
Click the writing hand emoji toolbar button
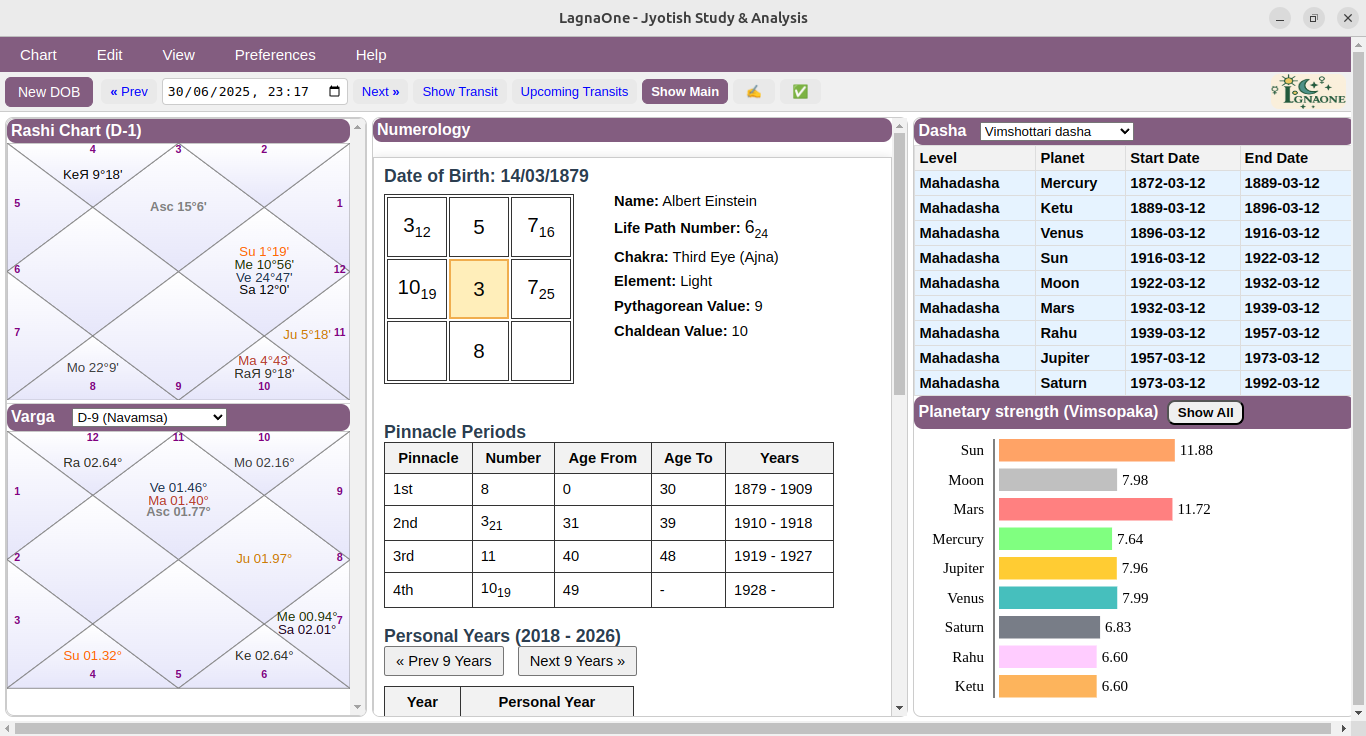pyautogui.click(x=753, y=92)
